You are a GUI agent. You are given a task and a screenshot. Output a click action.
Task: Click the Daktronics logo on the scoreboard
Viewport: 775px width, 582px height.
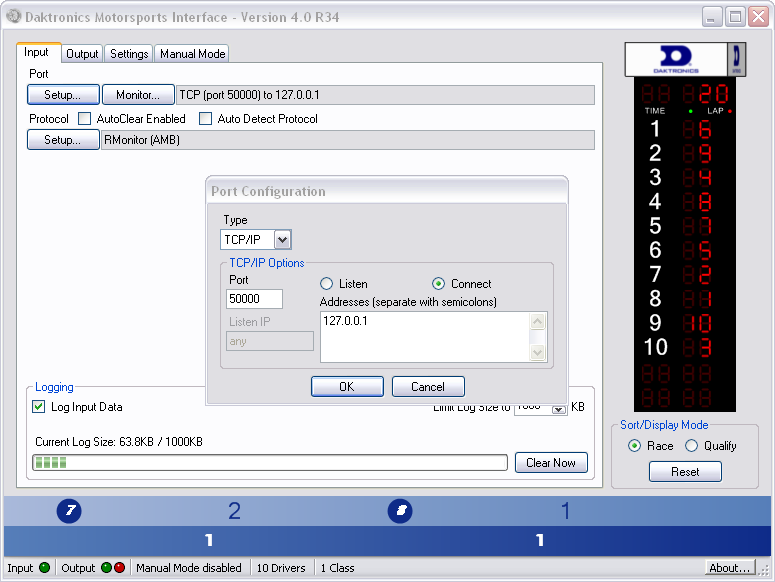click(x=669, y=59)
